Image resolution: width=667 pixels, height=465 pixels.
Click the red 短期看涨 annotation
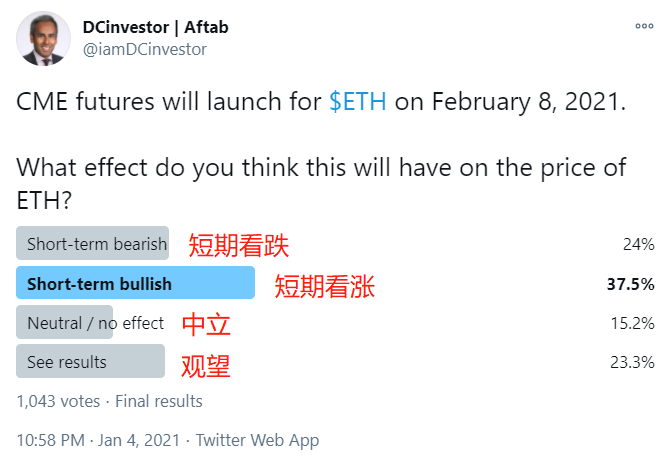point(325,286)
